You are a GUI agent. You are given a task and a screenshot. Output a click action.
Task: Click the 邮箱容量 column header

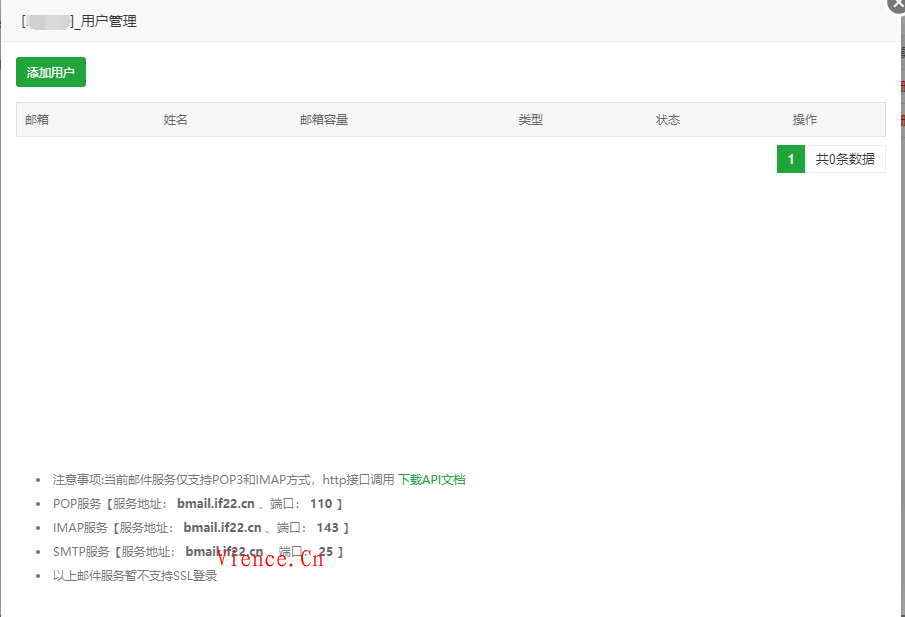(323, 118)
